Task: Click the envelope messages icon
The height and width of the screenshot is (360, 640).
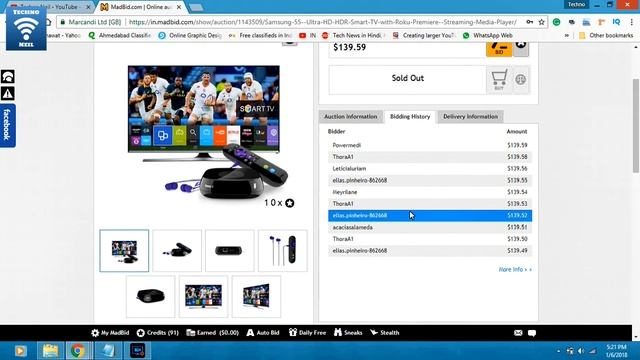Action: [x=518, y=333]
